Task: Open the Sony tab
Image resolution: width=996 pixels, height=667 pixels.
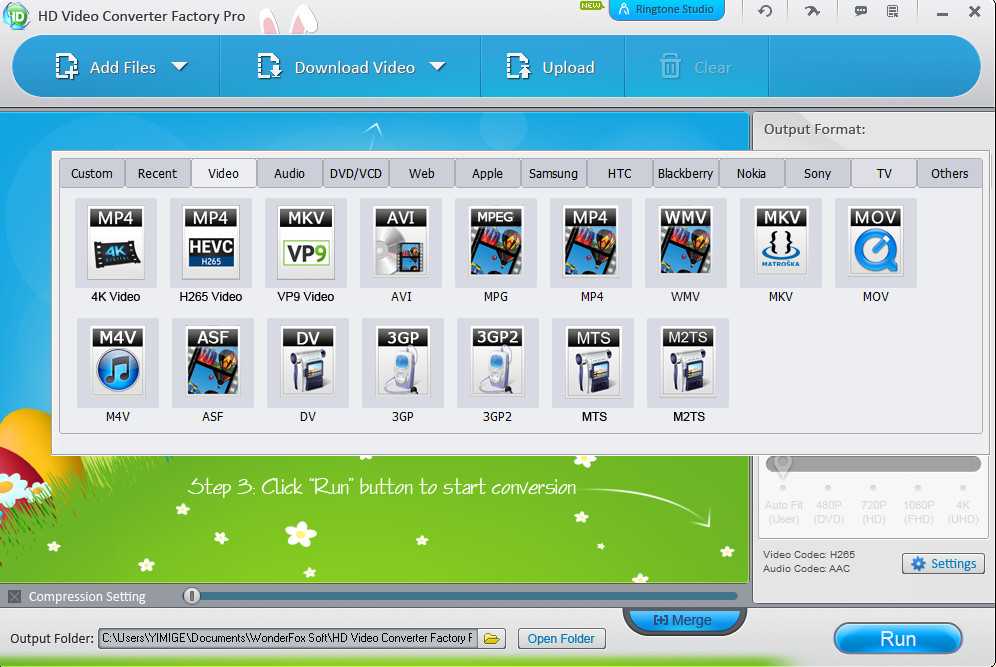Action: 818,173
